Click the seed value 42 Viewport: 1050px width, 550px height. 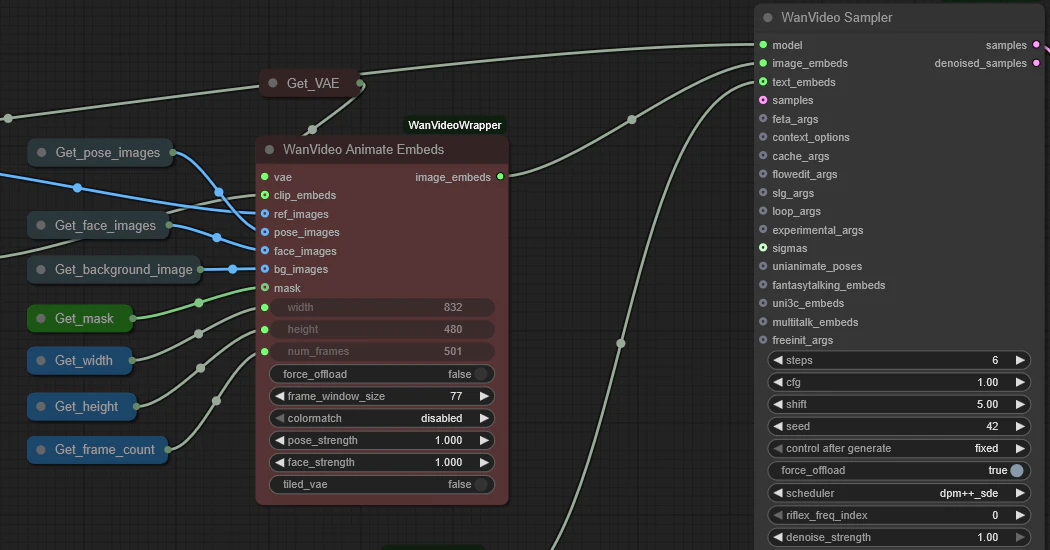(992, 426)
